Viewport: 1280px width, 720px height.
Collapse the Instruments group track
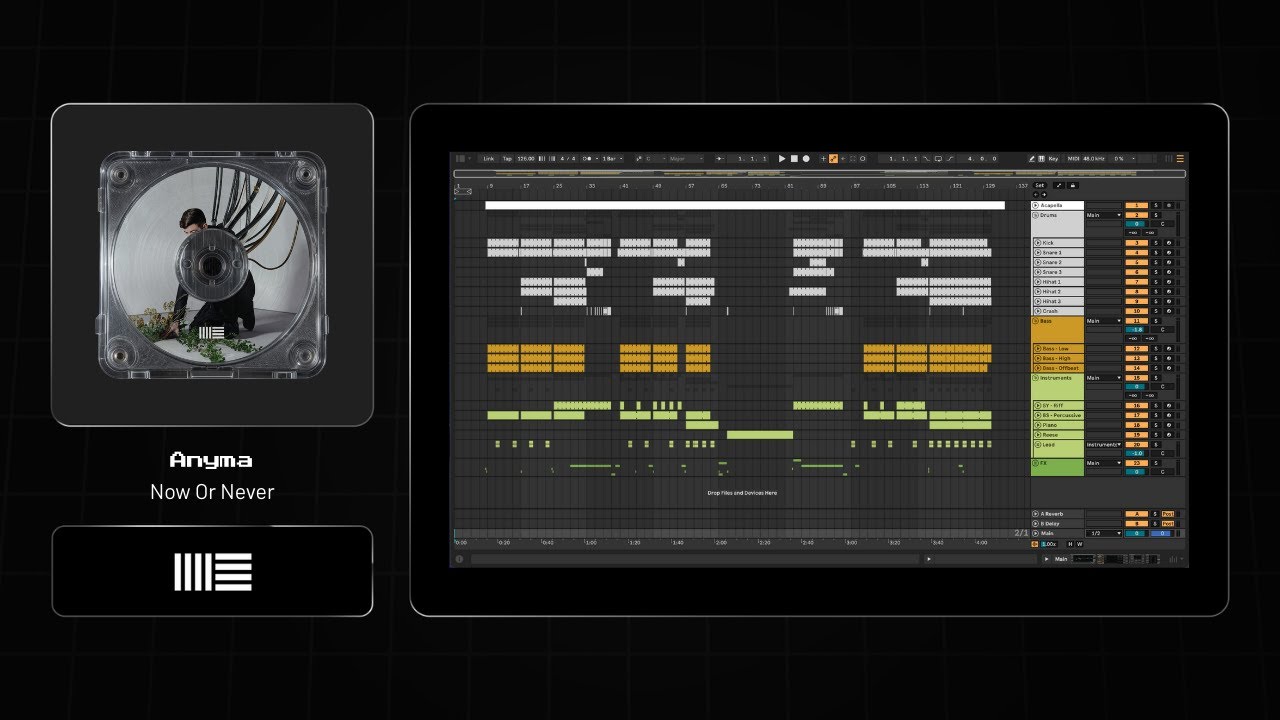coord(1036,378)
